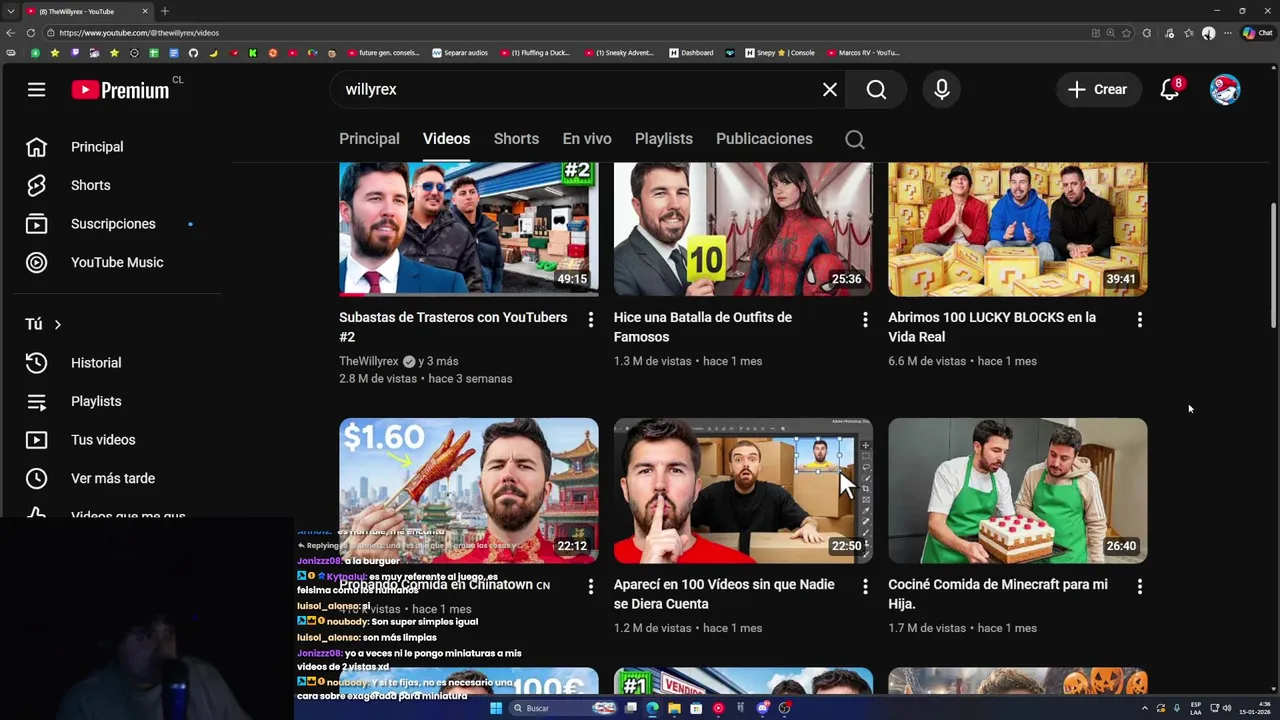Open options menu for Batalla de Outfits video
This screenshot has height=720, width=1280.
(x=865, y=320)
